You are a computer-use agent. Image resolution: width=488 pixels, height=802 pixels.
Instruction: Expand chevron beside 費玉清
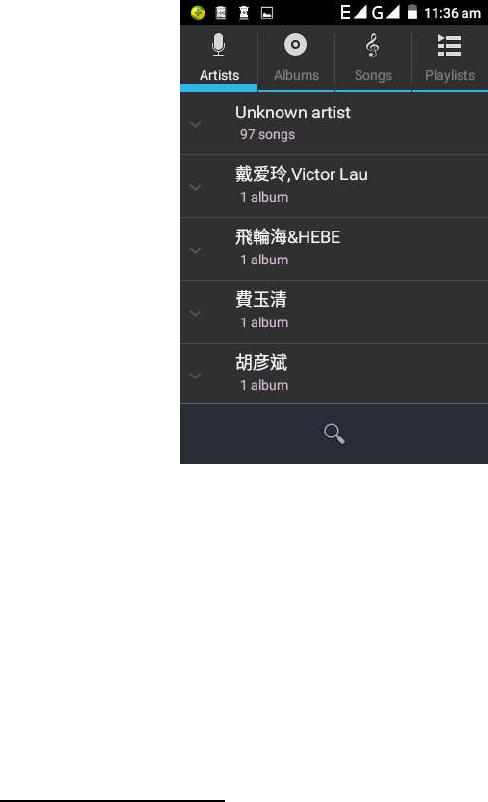[195, 313]
